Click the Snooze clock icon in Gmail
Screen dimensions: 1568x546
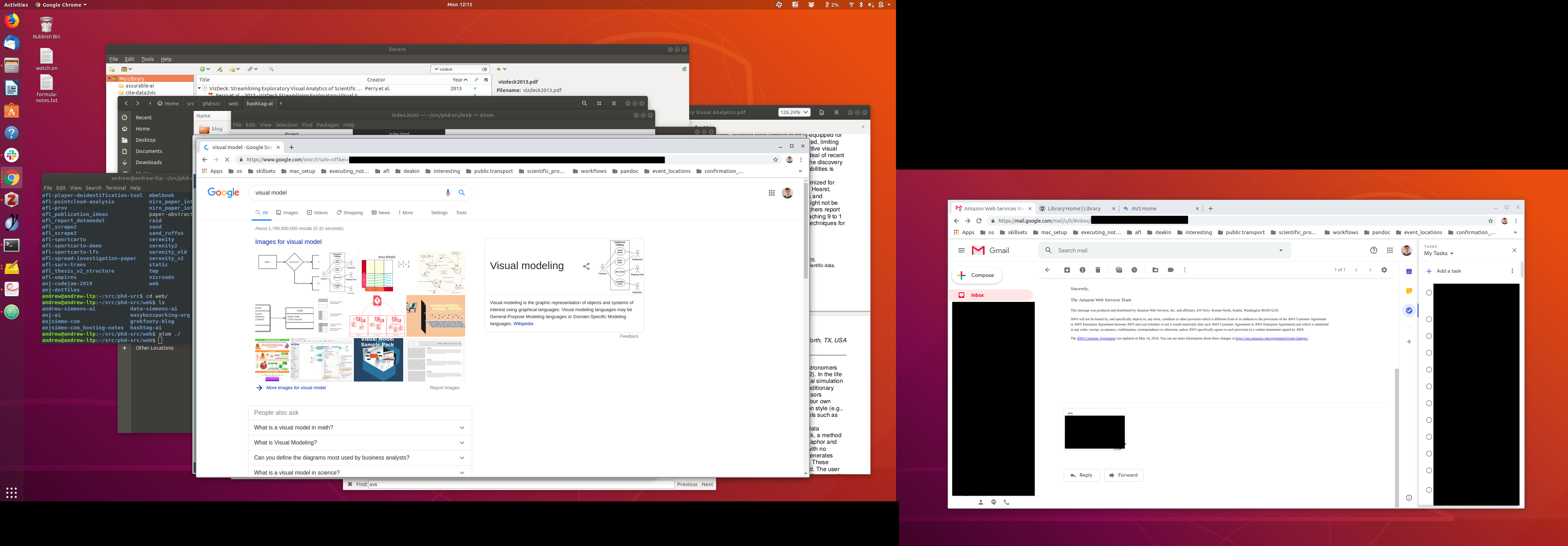(x=1135, y=270)
